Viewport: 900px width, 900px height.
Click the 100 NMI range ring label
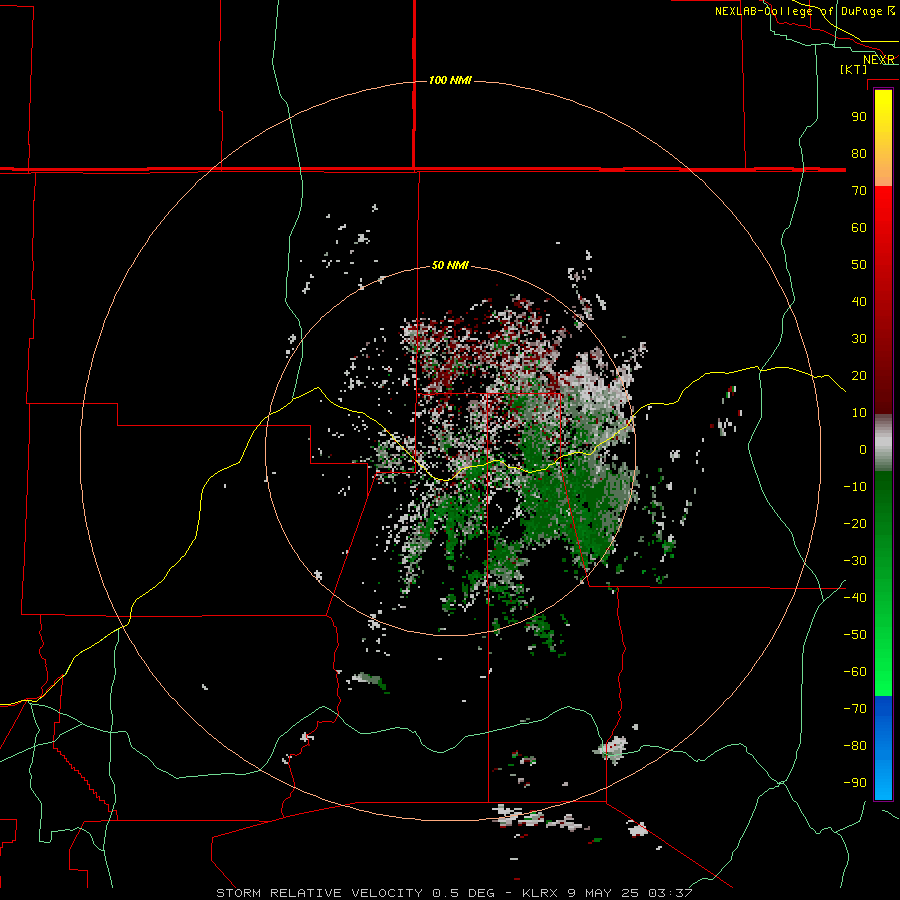(450, 80)
